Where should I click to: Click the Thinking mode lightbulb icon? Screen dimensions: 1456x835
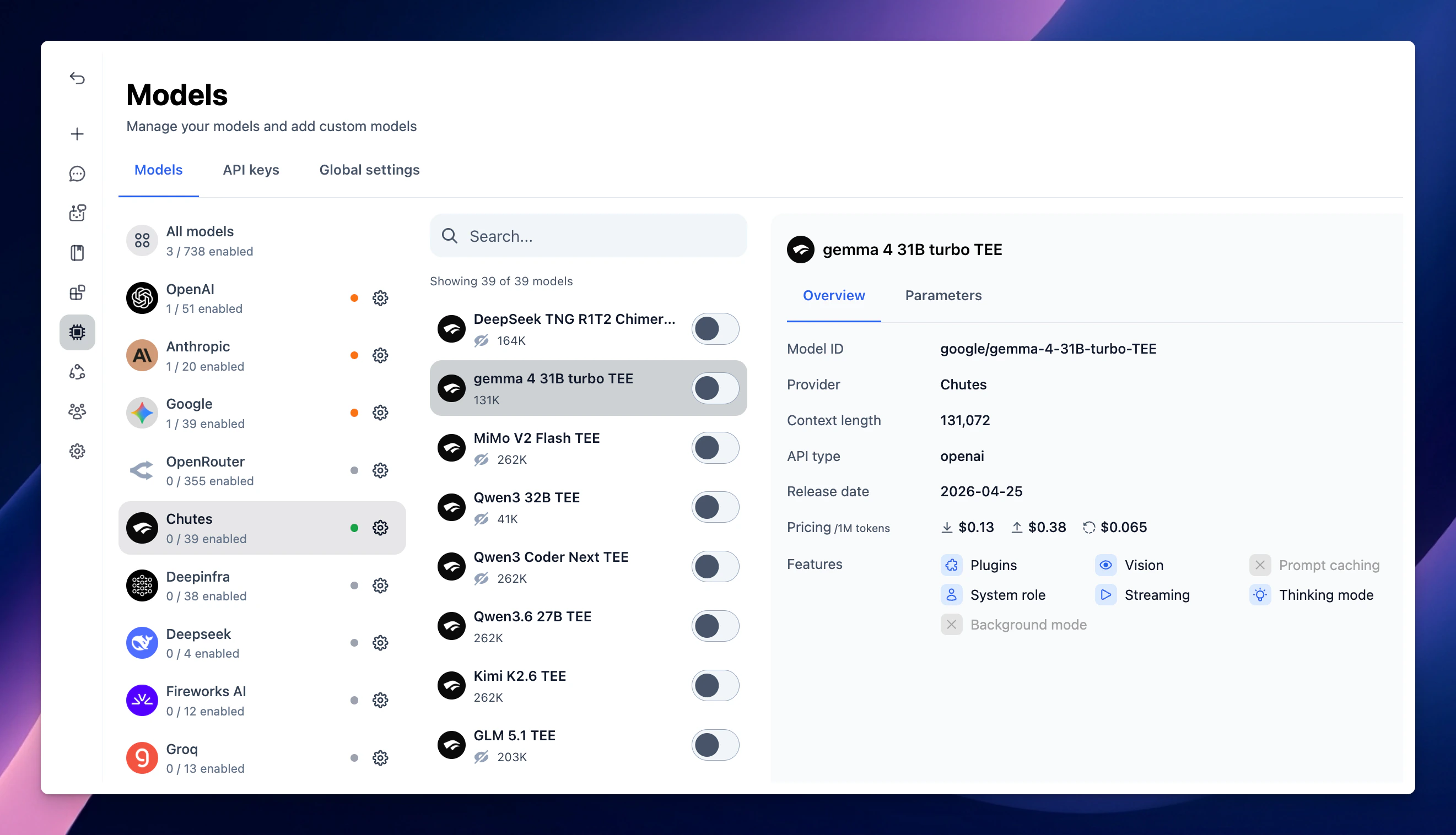1260,595
